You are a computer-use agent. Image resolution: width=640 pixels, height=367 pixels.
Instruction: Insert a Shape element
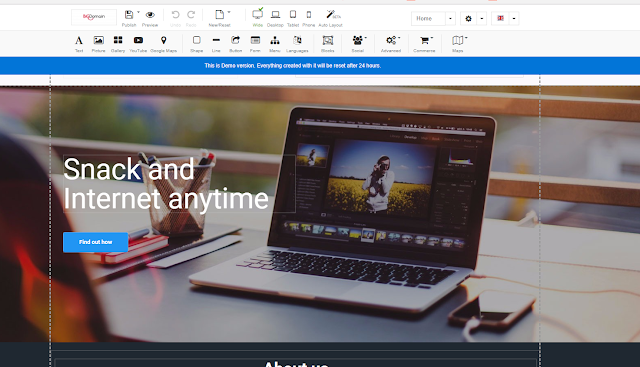point(196,40)
